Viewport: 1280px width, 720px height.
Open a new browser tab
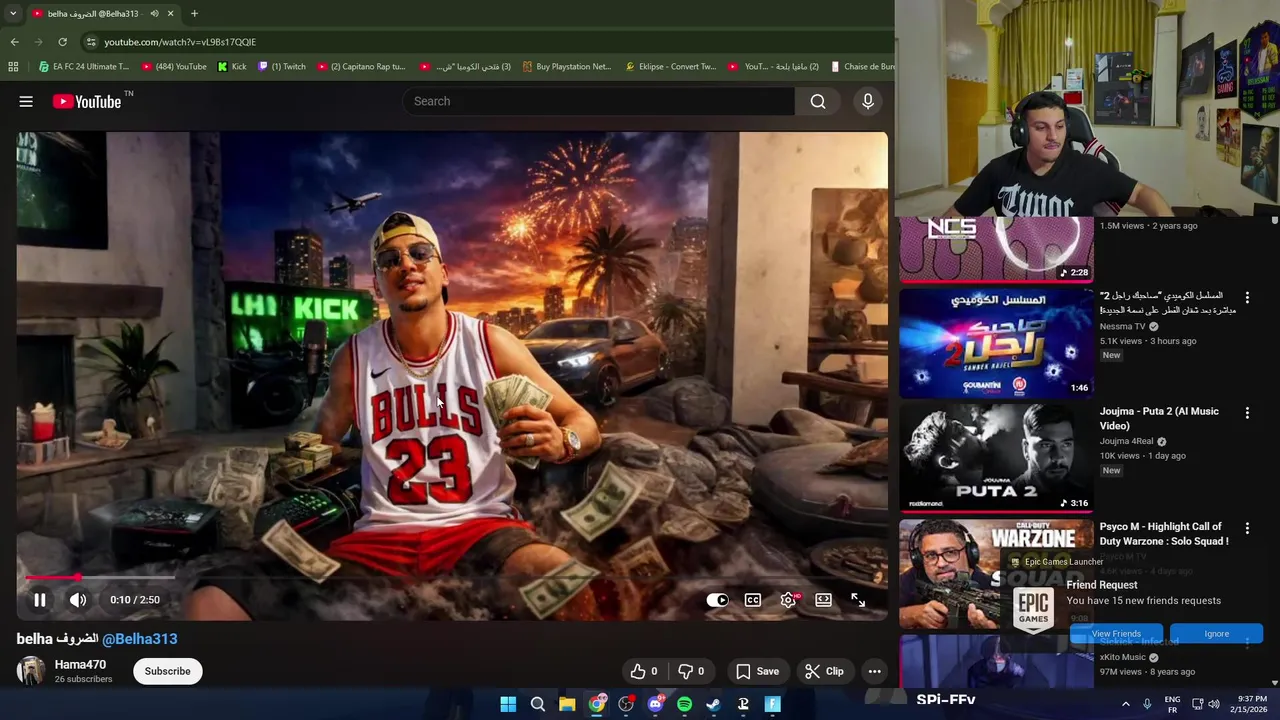pos(194,14)
